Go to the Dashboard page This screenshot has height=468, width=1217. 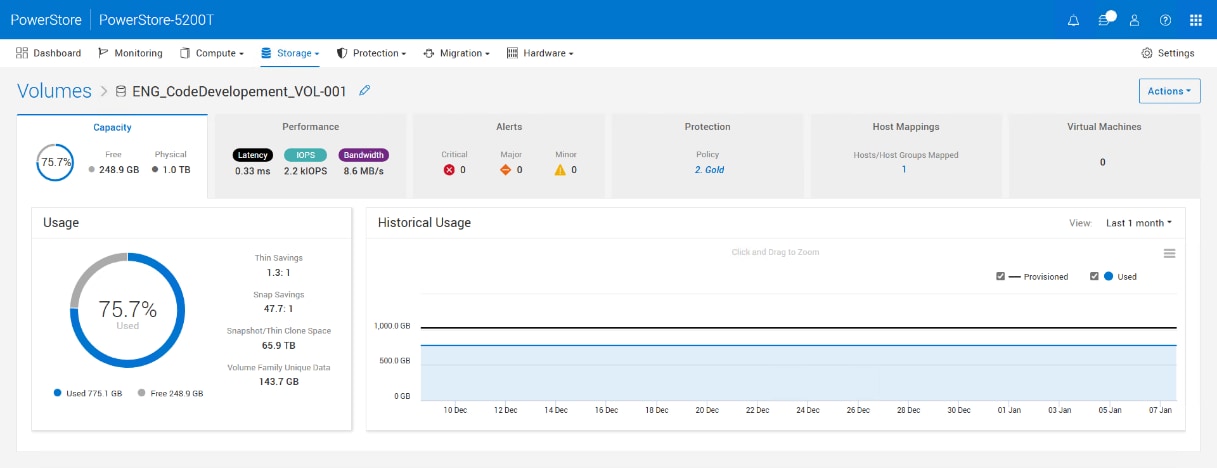(49, 53)
